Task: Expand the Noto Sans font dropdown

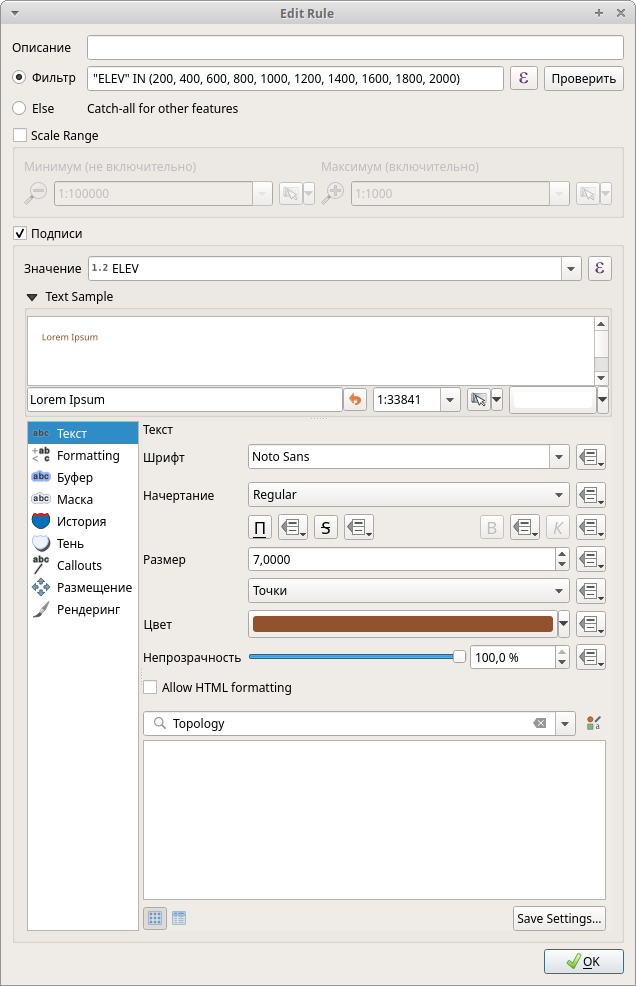Action: click(x=559, y=457)
